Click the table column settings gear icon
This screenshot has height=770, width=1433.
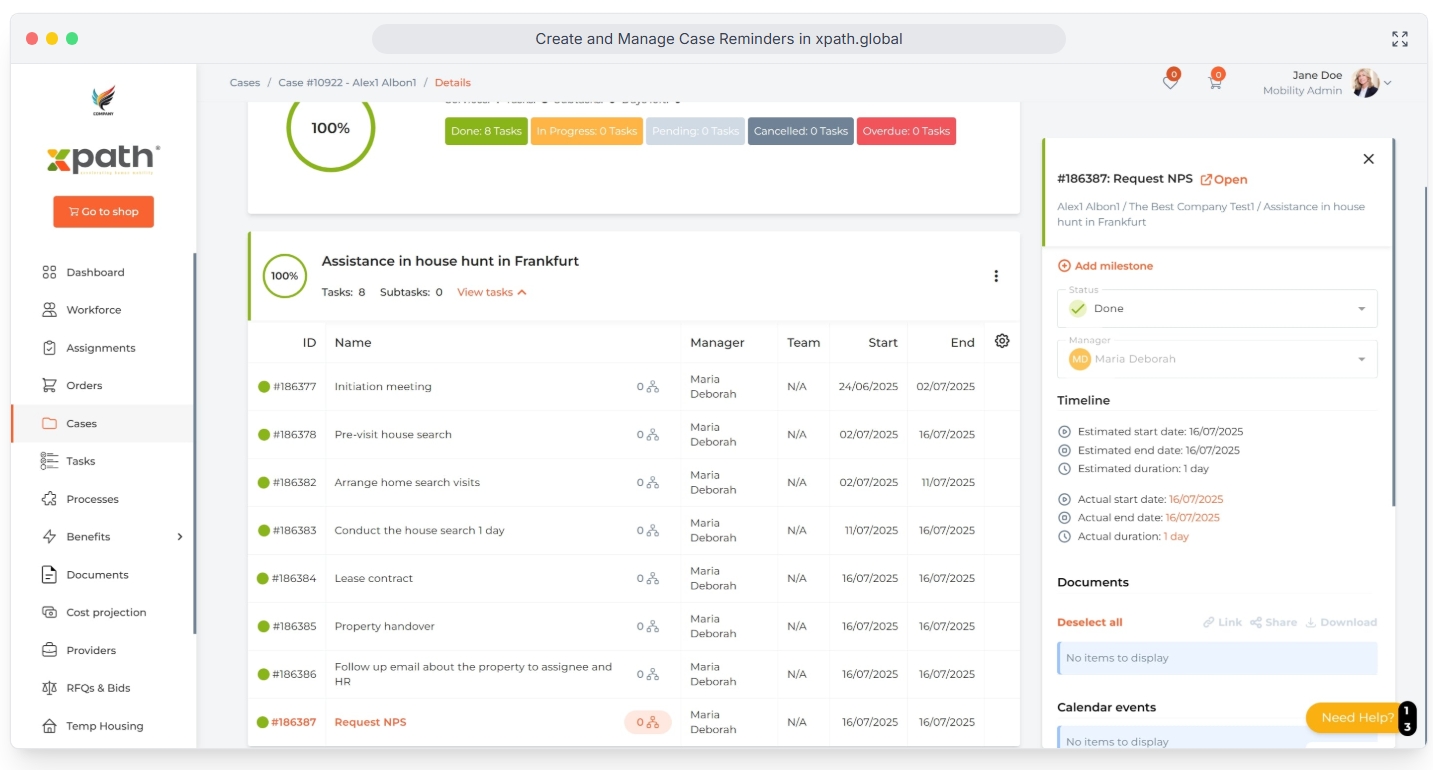[x=1002, y=341]
